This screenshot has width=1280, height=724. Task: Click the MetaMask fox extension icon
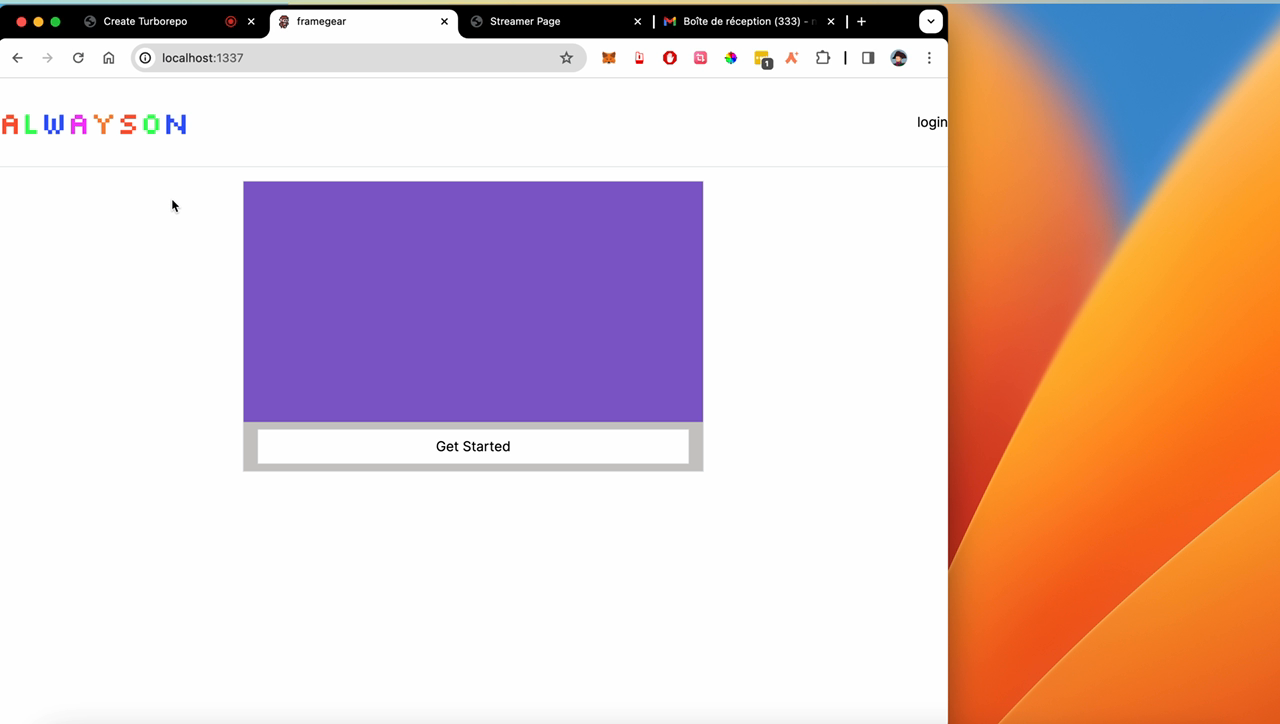tap(608, 58)
